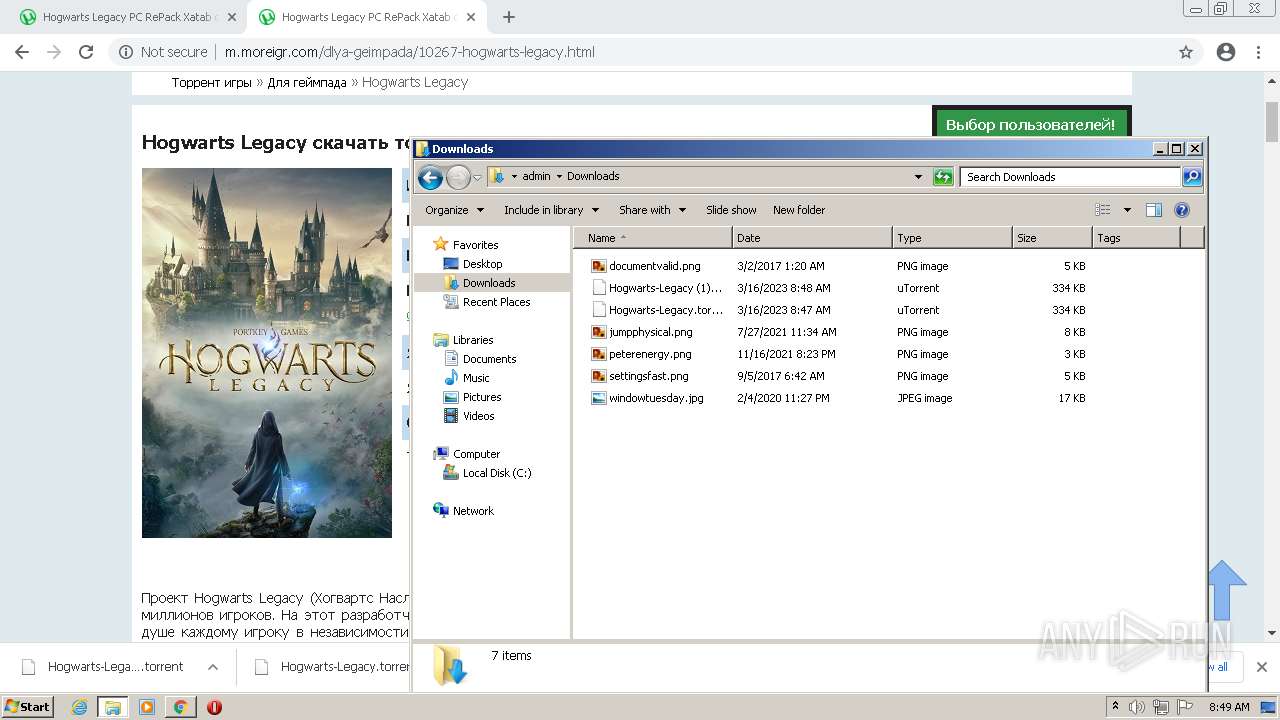Screen dimensions: 1280x720
Task: Click the Chrome icon in taskbar
Action: 180,707
